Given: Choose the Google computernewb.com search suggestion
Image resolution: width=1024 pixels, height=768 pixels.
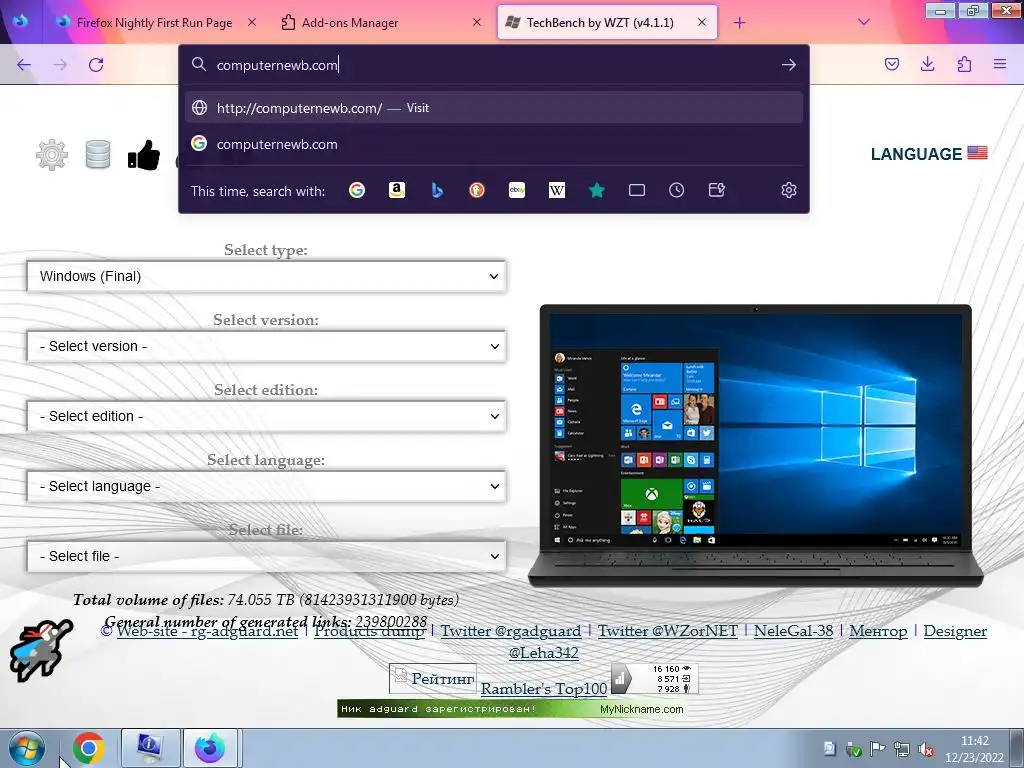Looking at the screenshot, I should coord(494,144).
